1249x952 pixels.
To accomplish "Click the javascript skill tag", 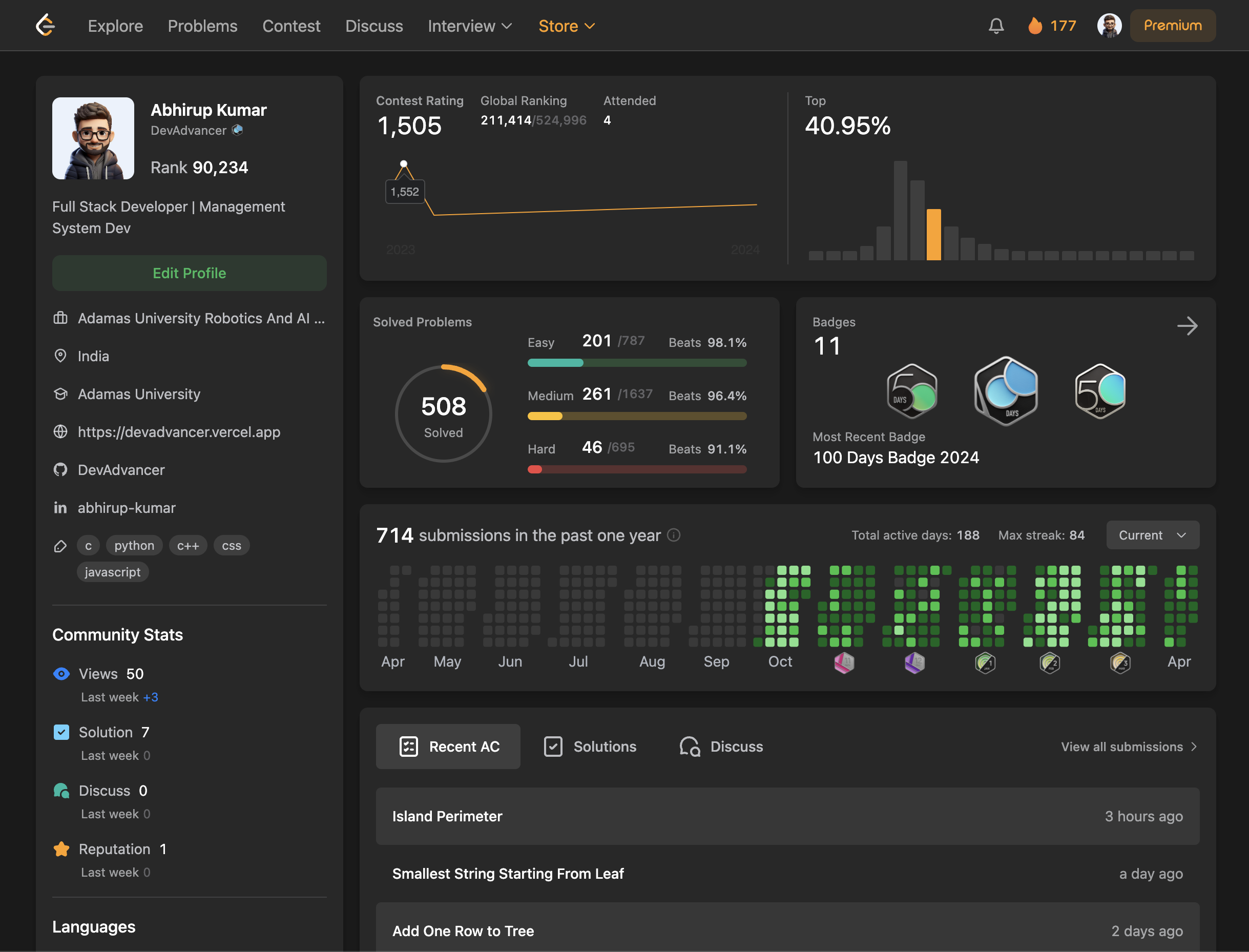I will pos(113,572).
